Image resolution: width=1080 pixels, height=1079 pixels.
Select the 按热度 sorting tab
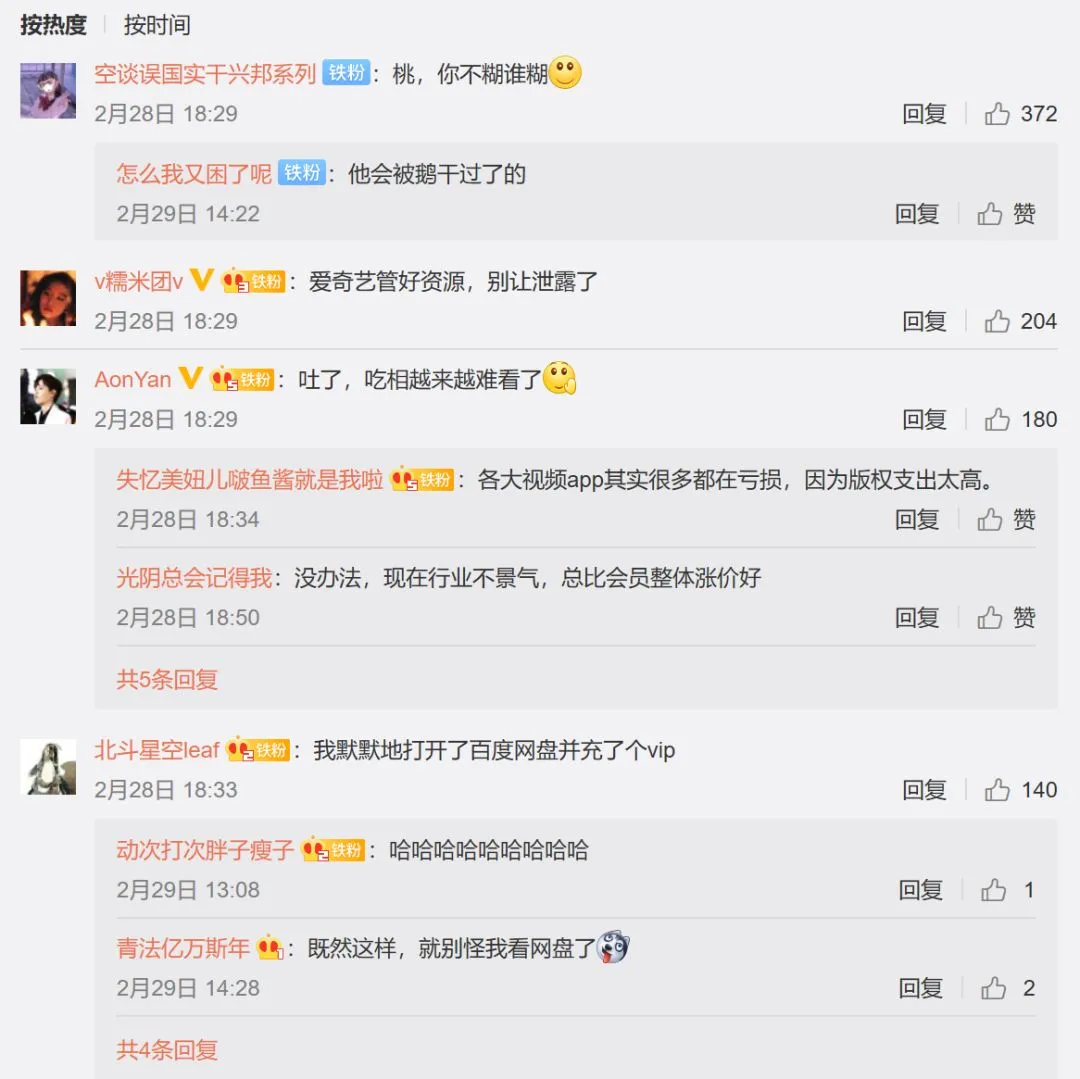(x=53, y=25)
